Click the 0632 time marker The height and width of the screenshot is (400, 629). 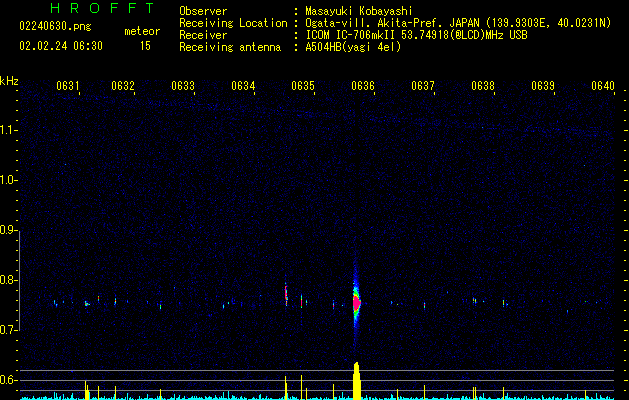coord(123,86)
